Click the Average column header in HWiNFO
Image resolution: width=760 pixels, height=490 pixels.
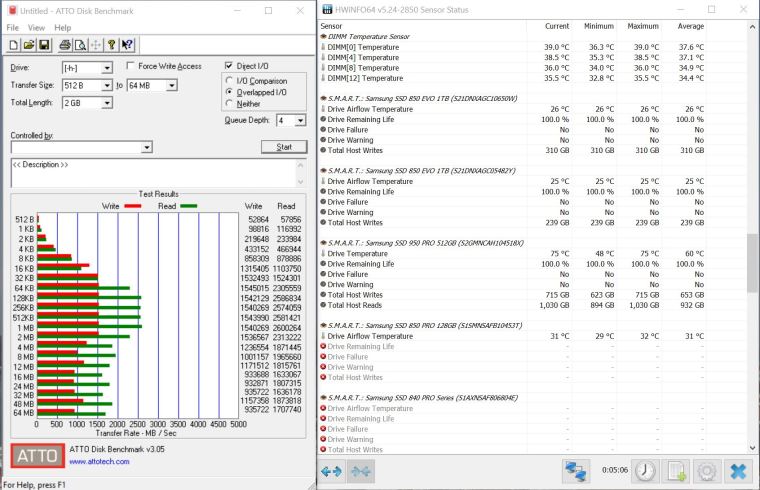pos(691,26)
